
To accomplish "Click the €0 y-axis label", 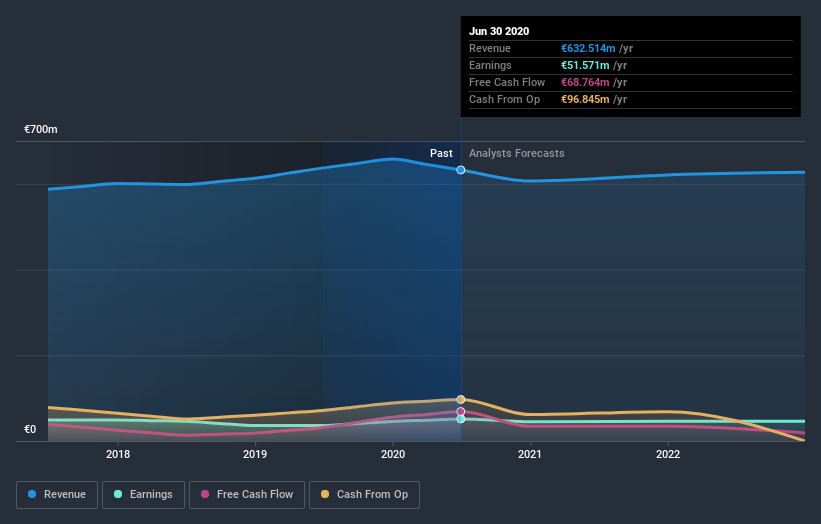I will click(30, 429).
